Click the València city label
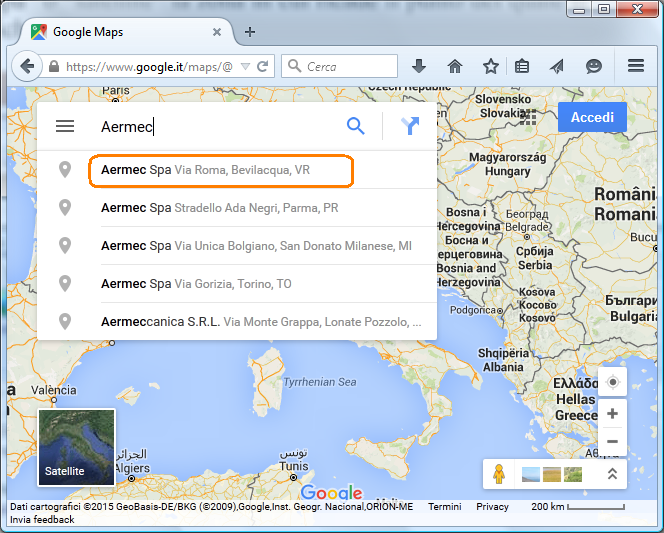The image size is (664, 533). pyautogui.click(x=53, y=390)
